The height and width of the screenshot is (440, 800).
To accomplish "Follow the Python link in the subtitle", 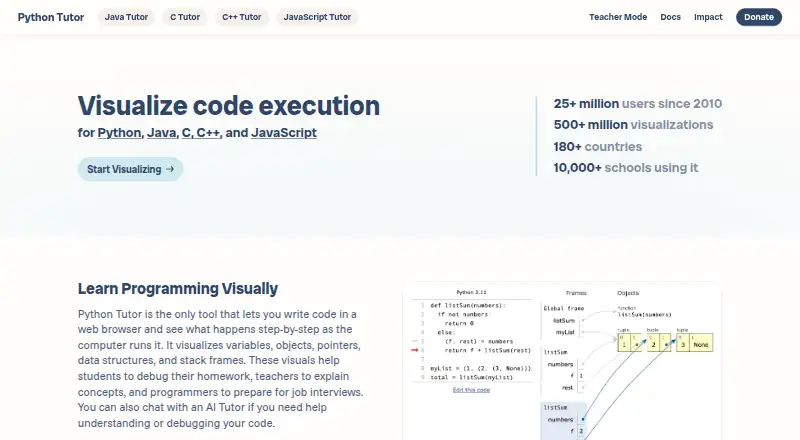I will coord(119,133).
